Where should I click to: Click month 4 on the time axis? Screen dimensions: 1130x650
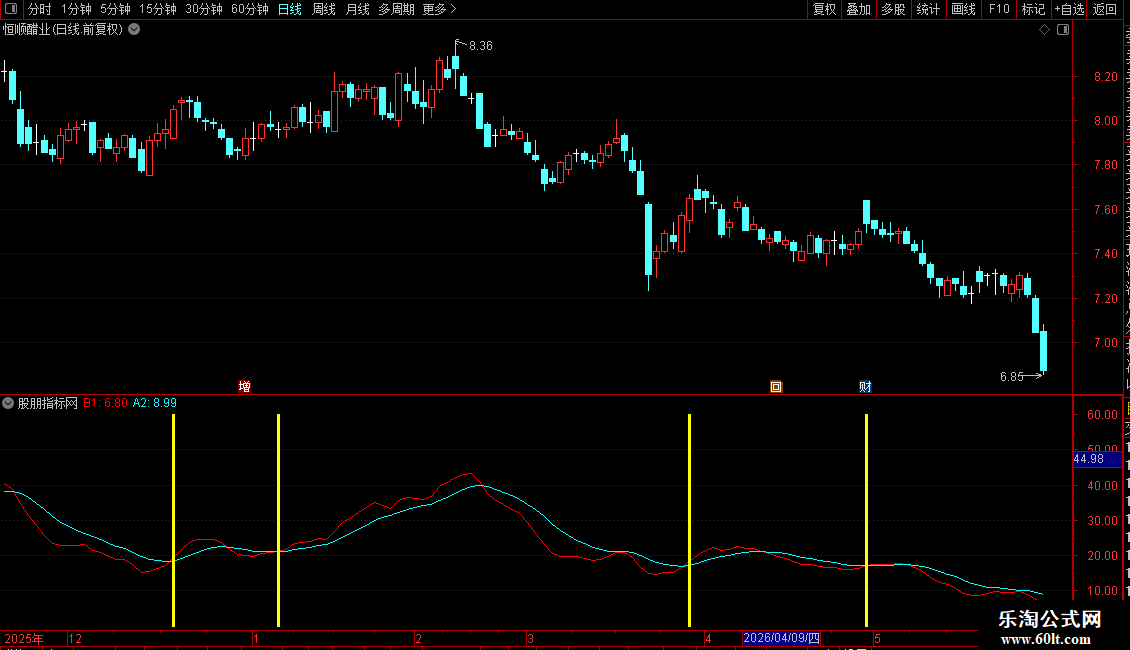coord(708,638)
